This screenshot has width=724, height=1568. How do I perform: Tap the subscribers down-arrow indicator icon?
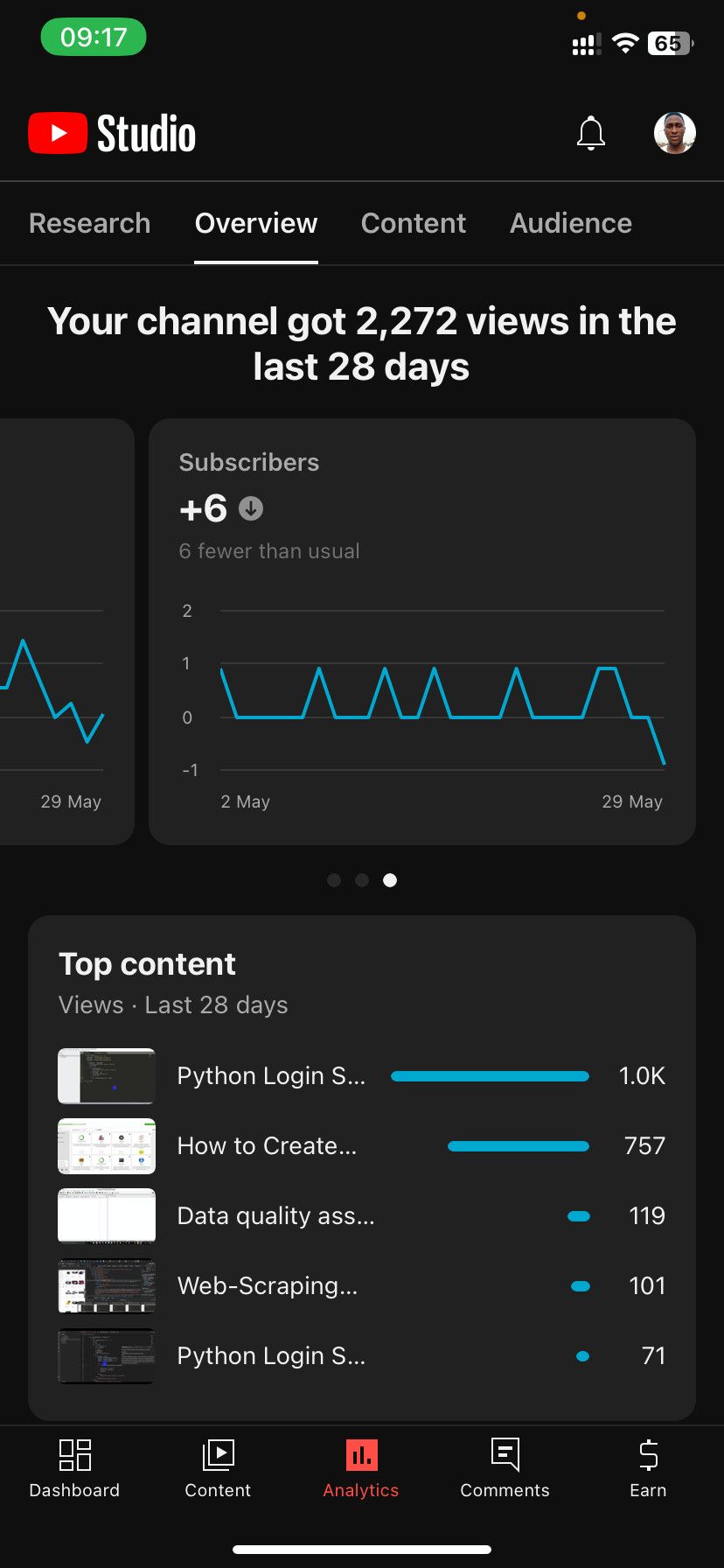251,508
